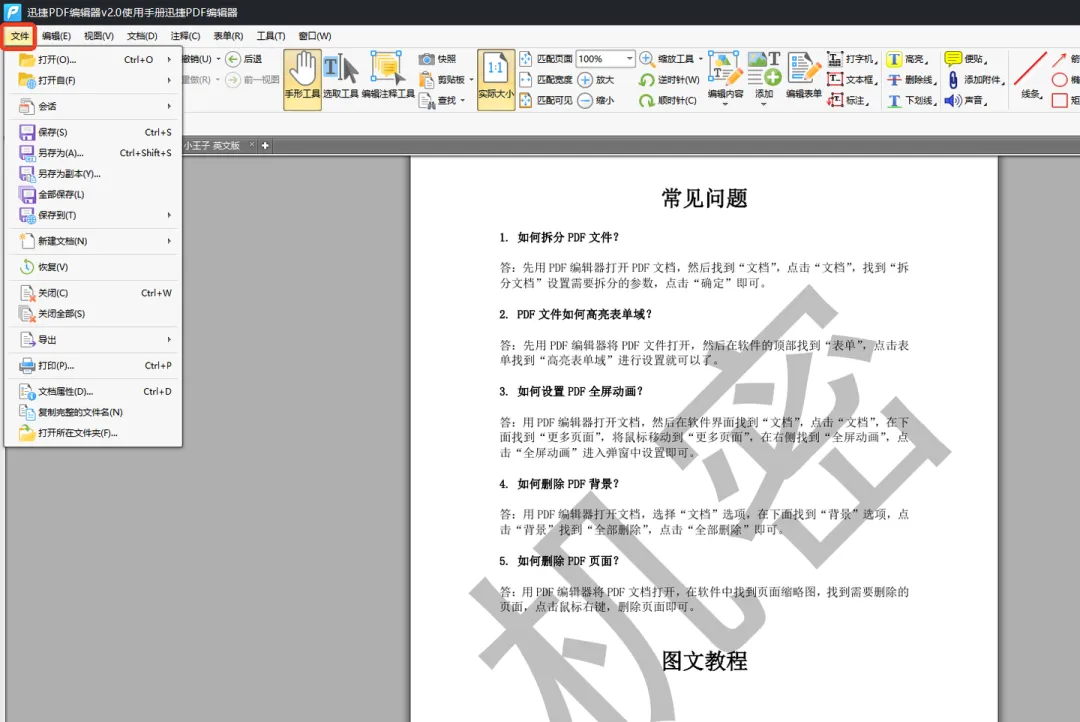Viewport: 1080px width, 722px height.
Task: Choose 打印(P)... print entry
Action: point(94,366)
